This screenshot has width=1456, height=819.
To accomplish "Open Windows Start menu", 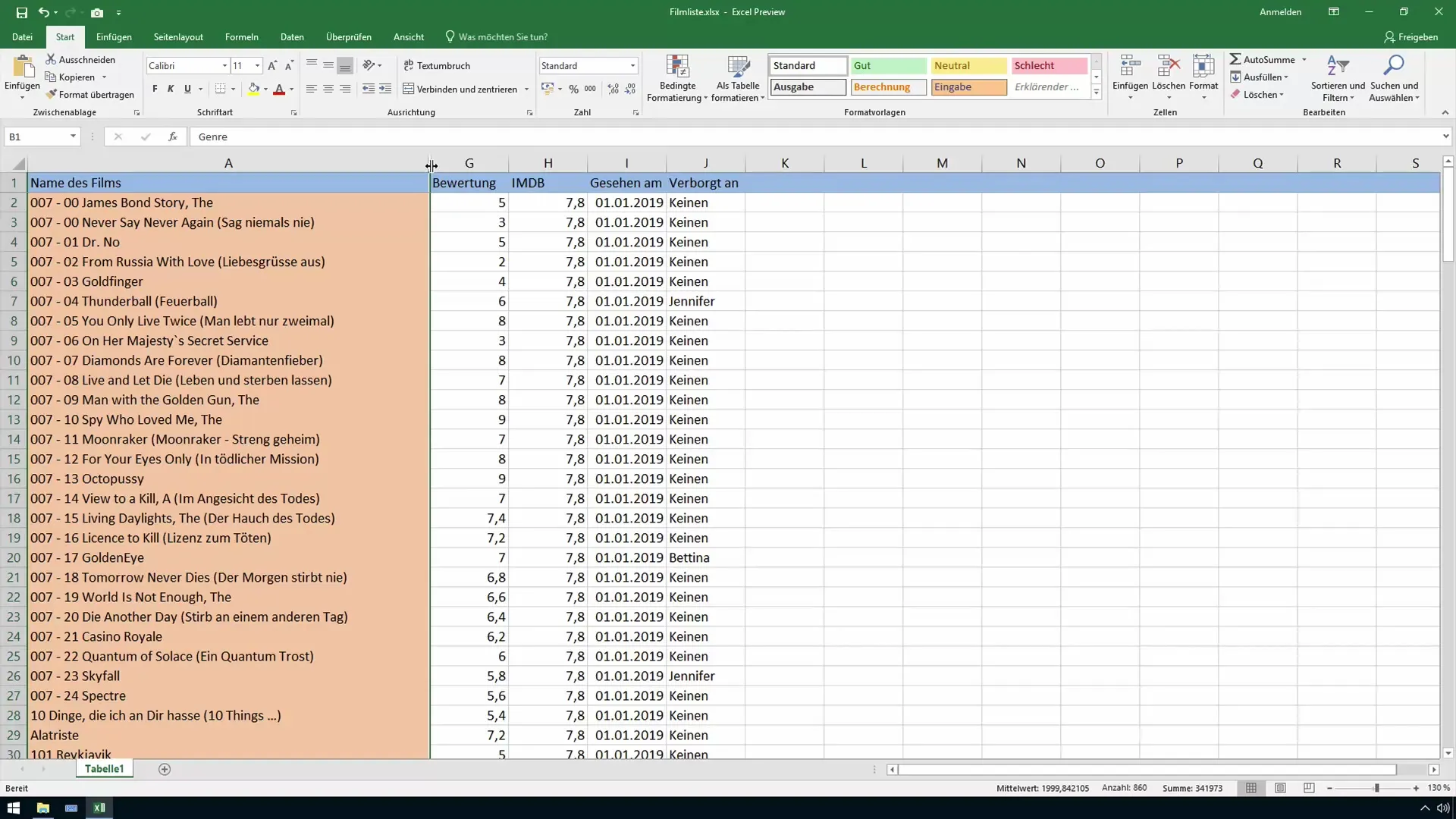I will [14, 808].
